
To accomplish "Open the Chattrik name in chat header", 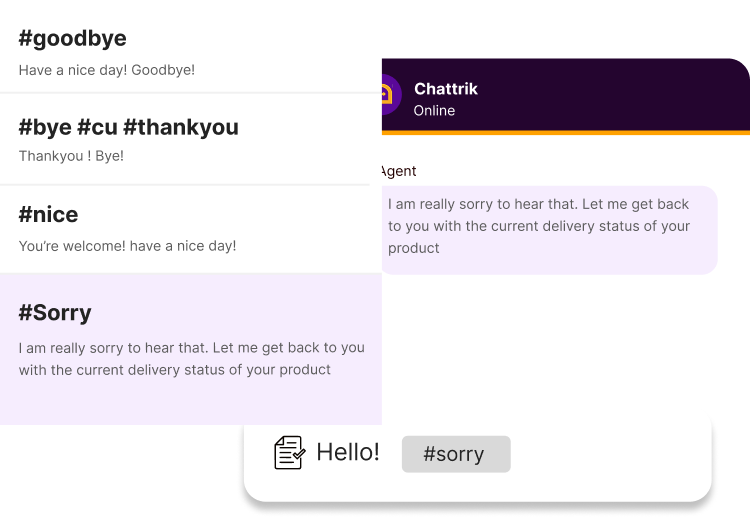I will click(446, 89).
